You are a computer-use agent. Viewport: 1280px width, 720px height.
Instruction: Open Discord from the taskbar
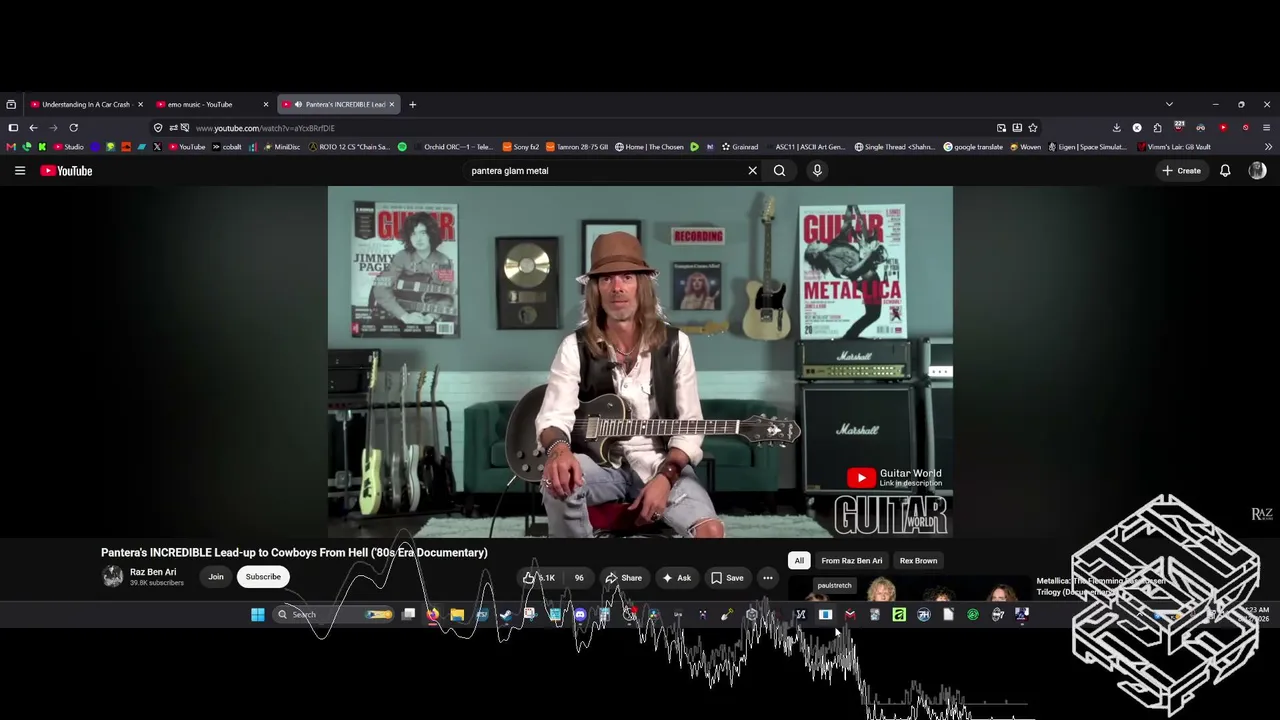click(580, 615)
